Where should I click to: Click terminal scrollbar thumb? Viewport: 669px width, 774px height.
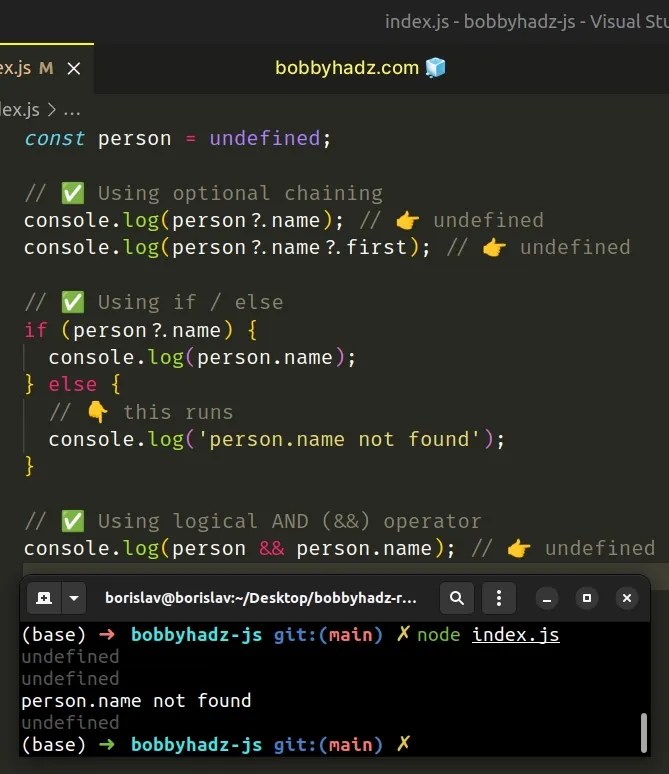643,733
